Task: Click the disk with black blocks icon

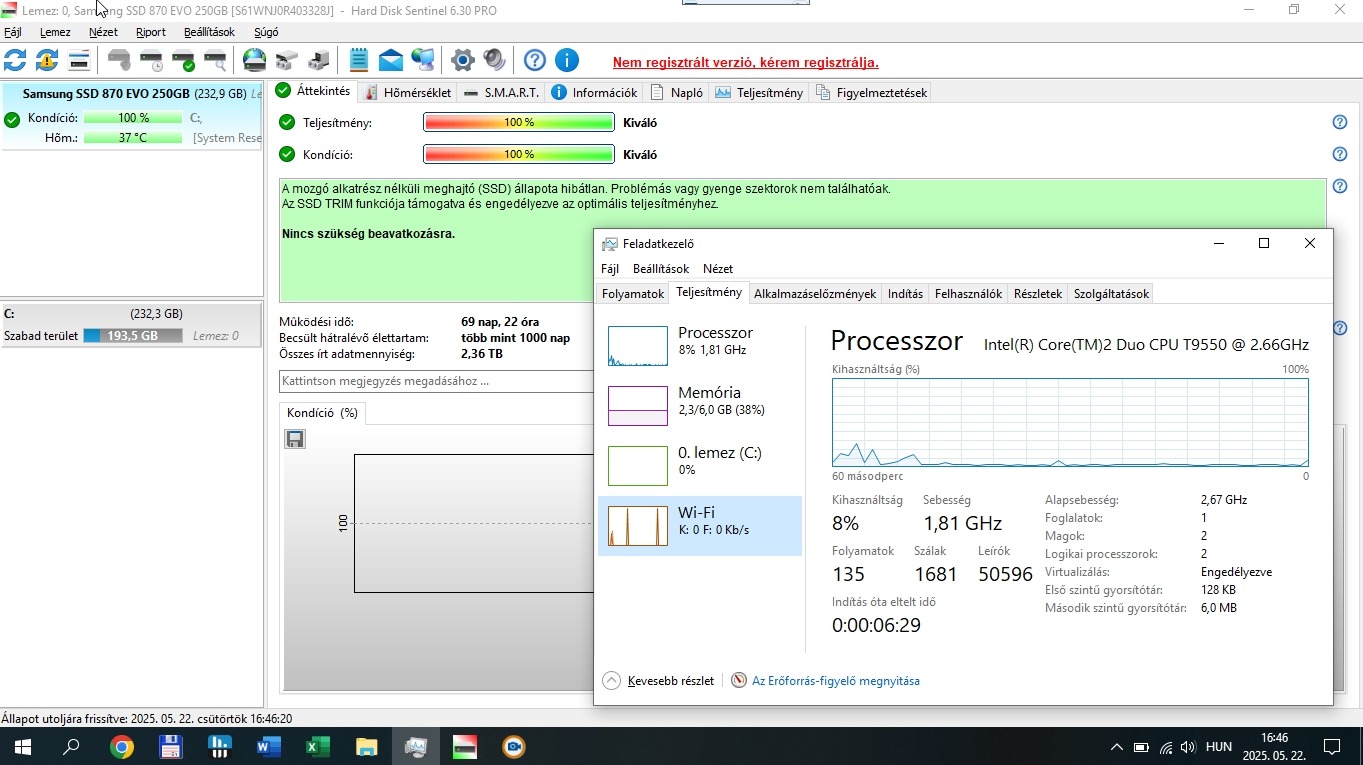Action: click(319, 60)
